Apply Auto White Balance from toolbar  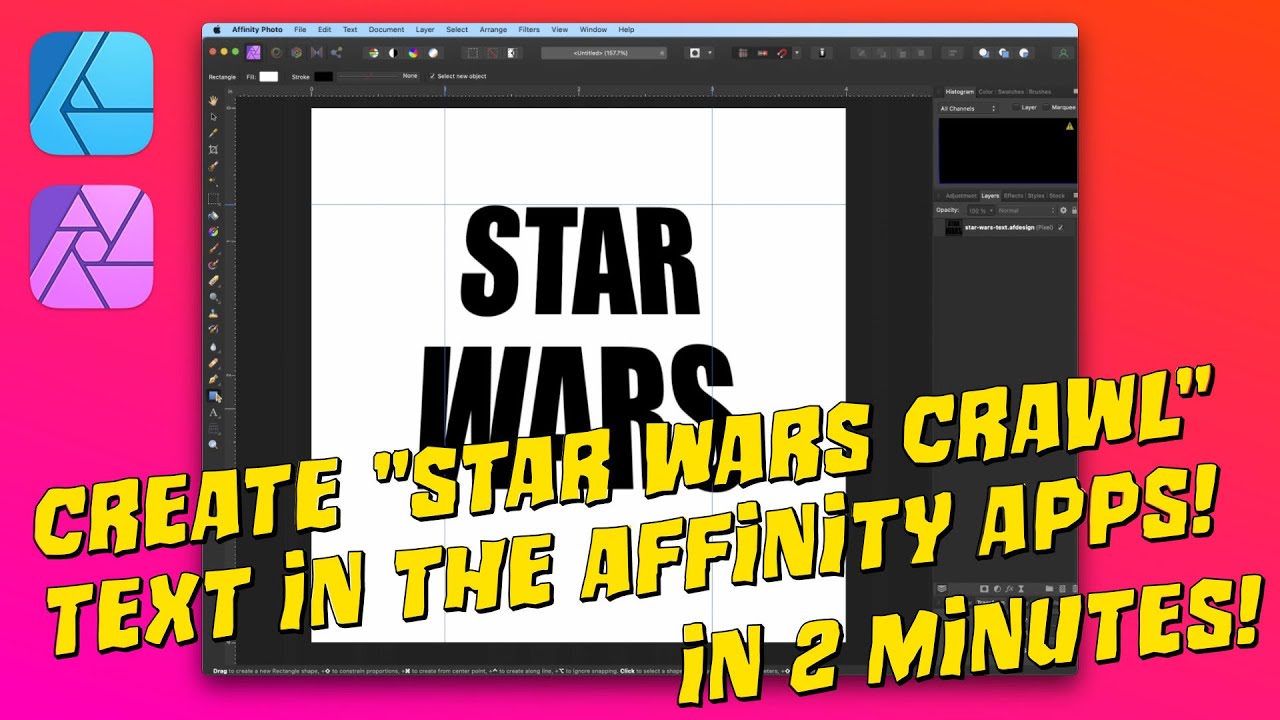433,52
